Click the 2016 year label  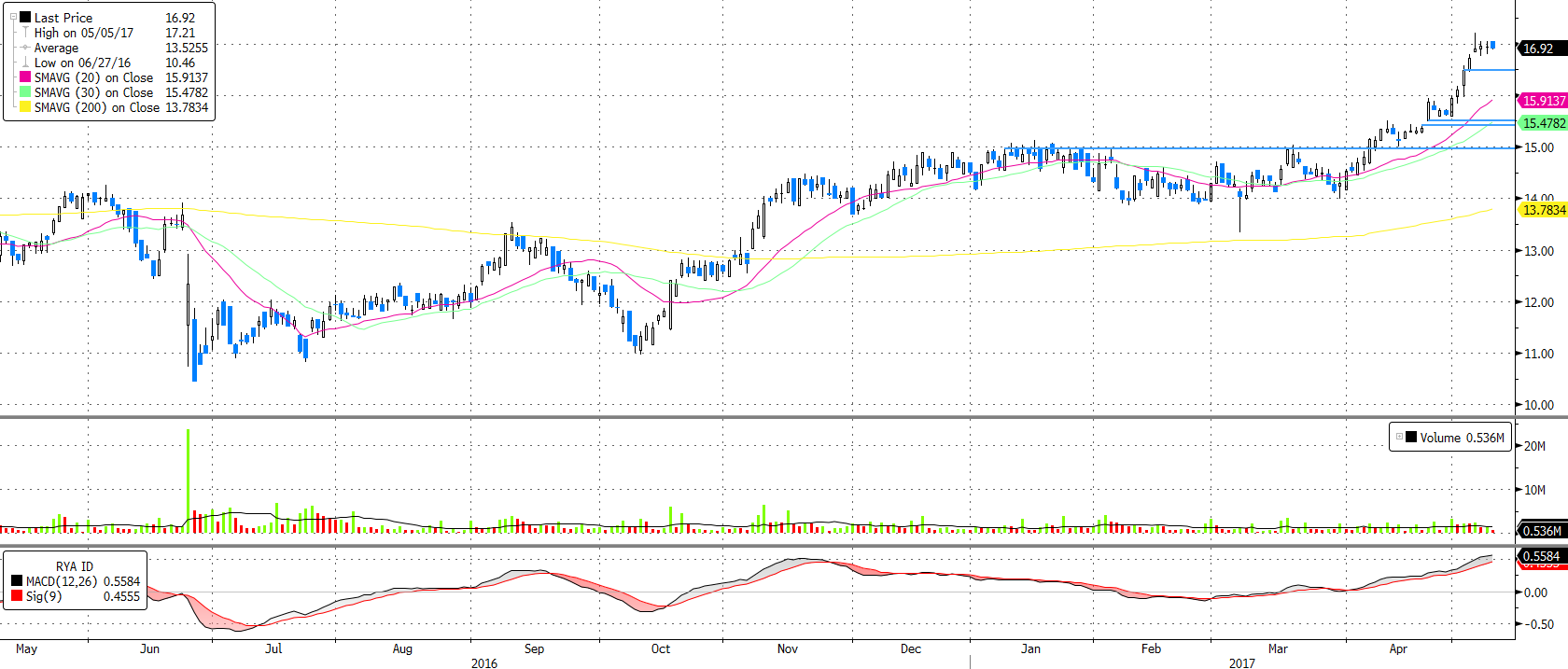point(484,663)
